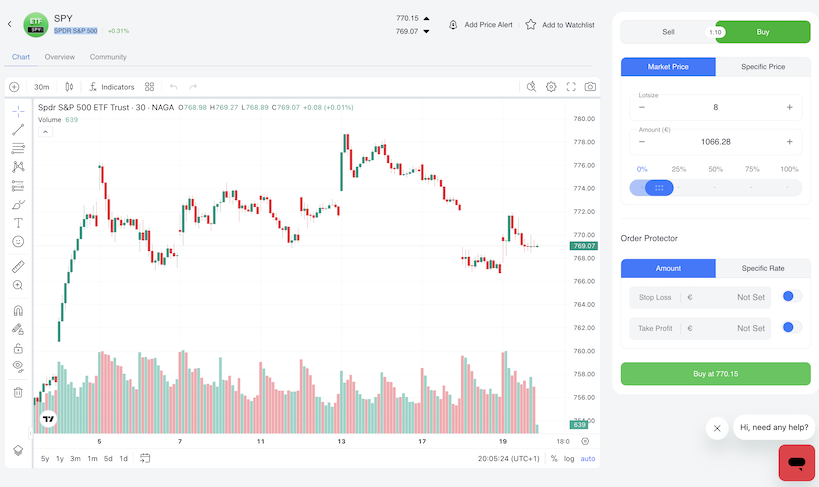Click the Buy at 770.15 button
Viewport: 819px width, 487px height.
716,374
